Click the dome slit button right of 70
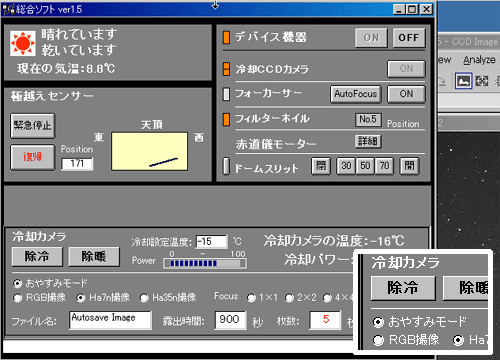Image resolution: width=500 pixels, height=360 pixels. point(409,166)
